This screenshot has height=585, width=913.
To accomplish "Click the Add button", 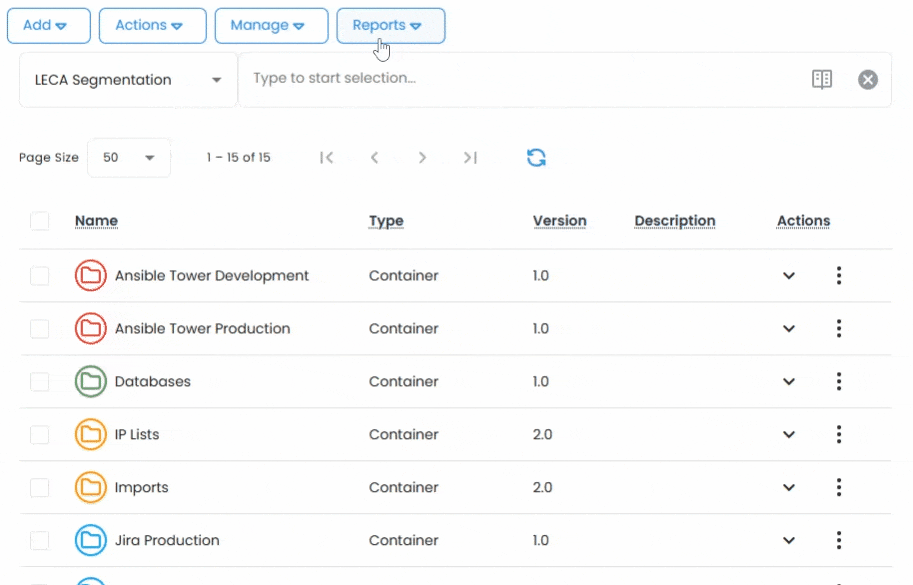I will [x=48, y=26].
